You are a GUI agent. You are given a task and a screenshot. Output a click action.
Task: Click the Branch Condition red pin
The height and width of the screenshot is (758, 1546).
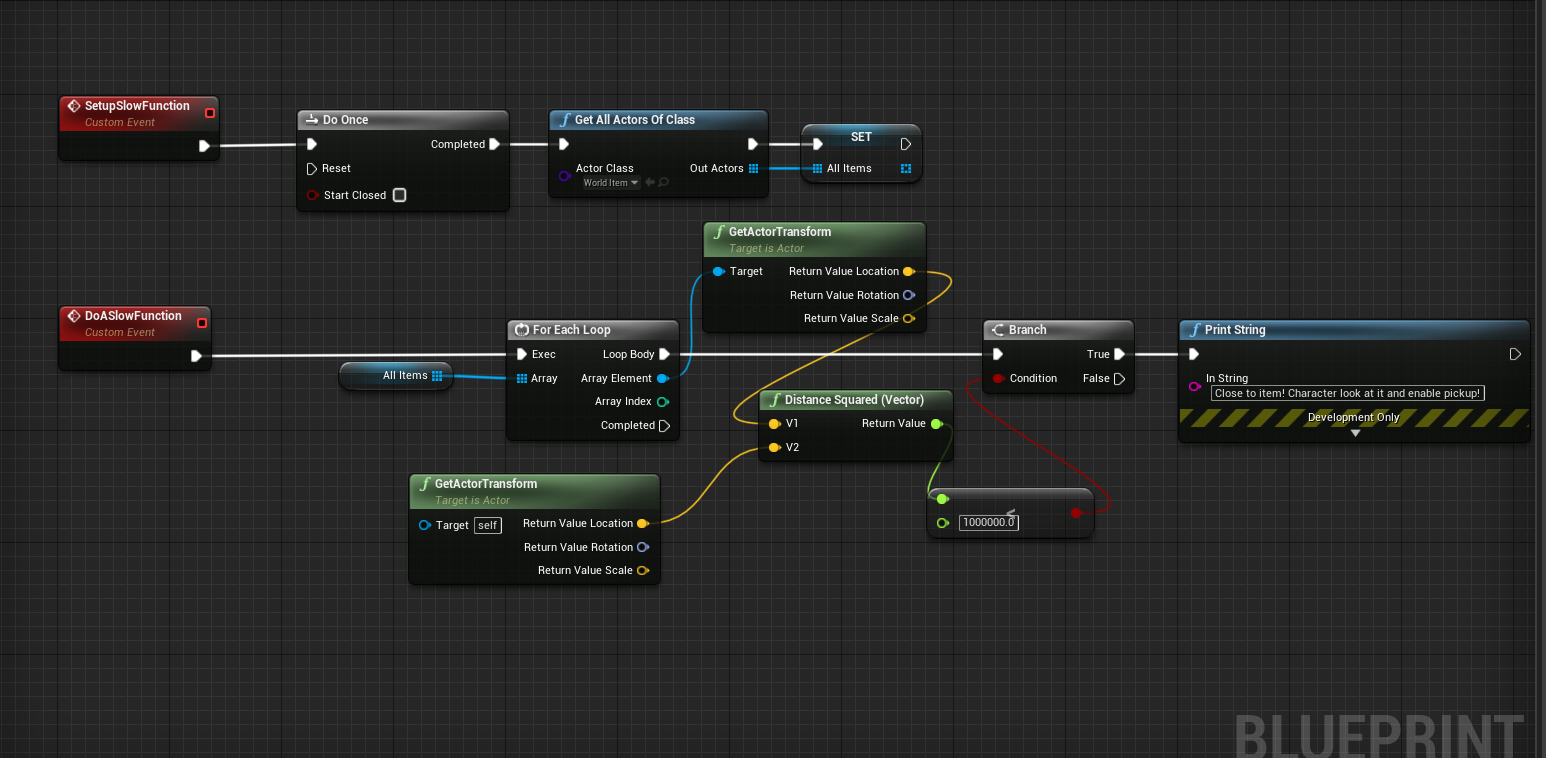click(998, 378)
